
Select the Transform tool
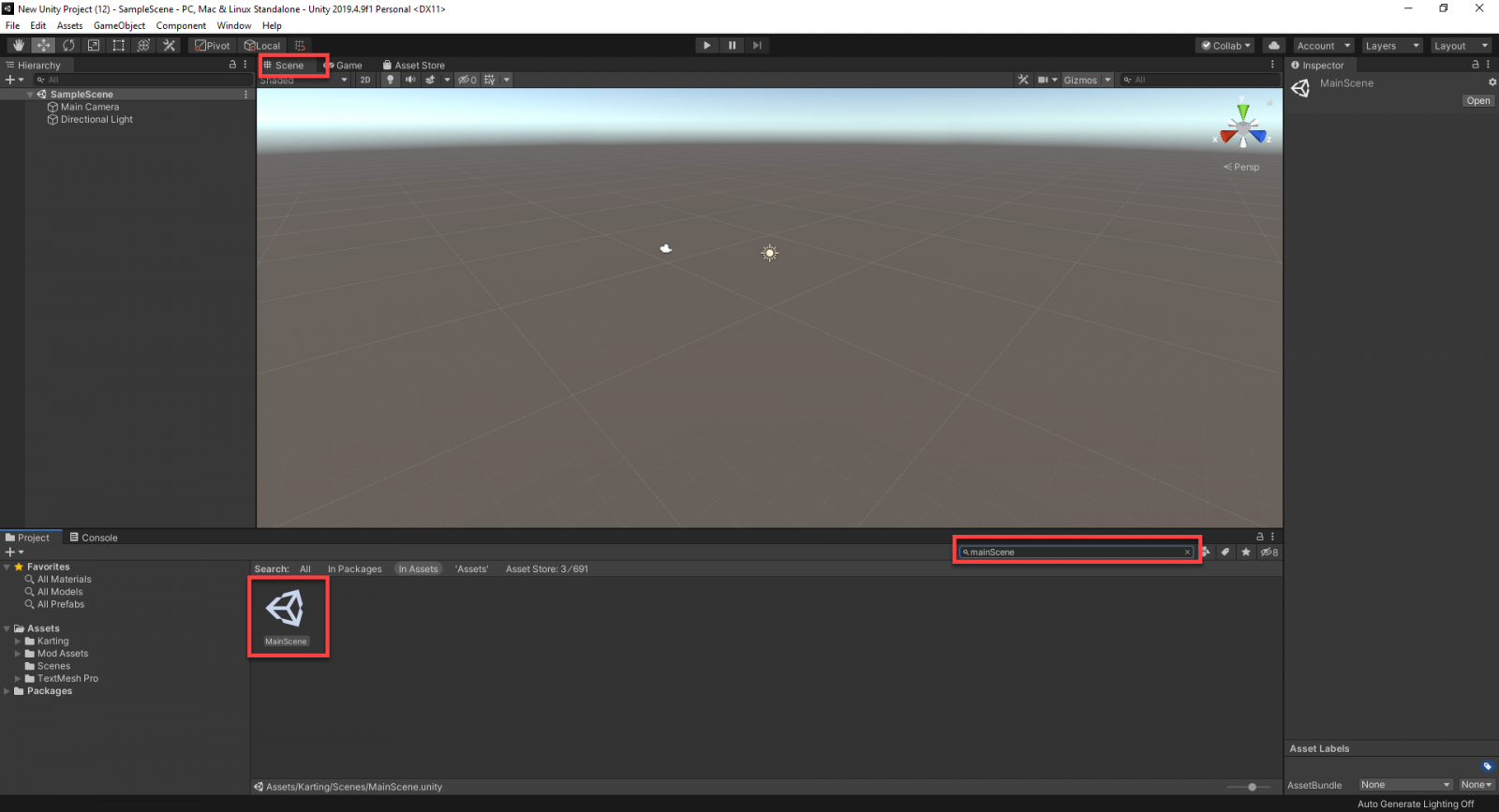pyautogui.click(x=143, y=45)
